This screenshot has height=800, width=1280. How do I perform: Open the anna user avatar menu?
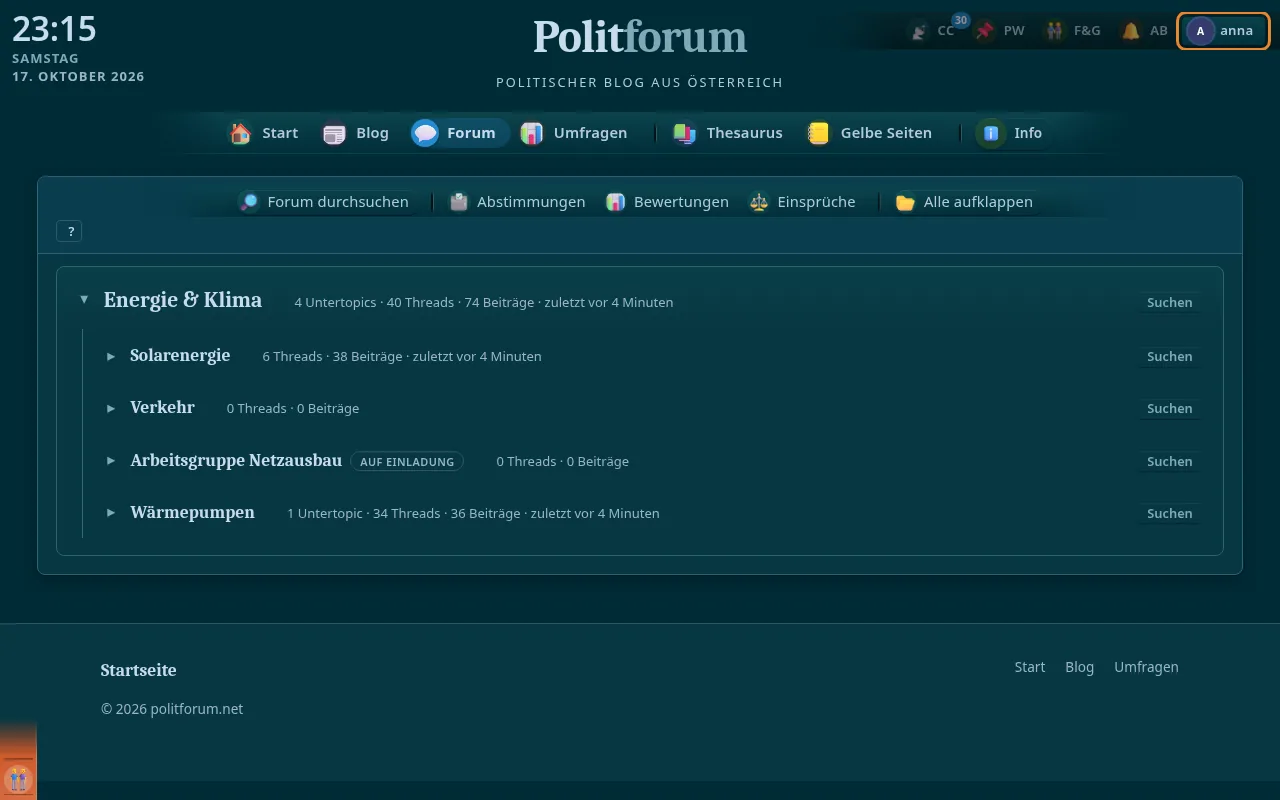[x=1223, y=31]
